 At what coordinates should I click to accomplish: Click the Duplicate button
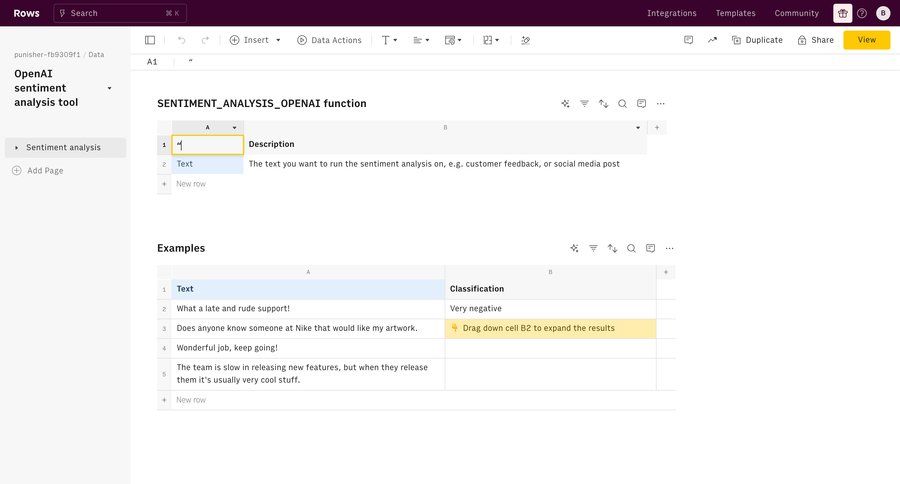click(757, 40)
